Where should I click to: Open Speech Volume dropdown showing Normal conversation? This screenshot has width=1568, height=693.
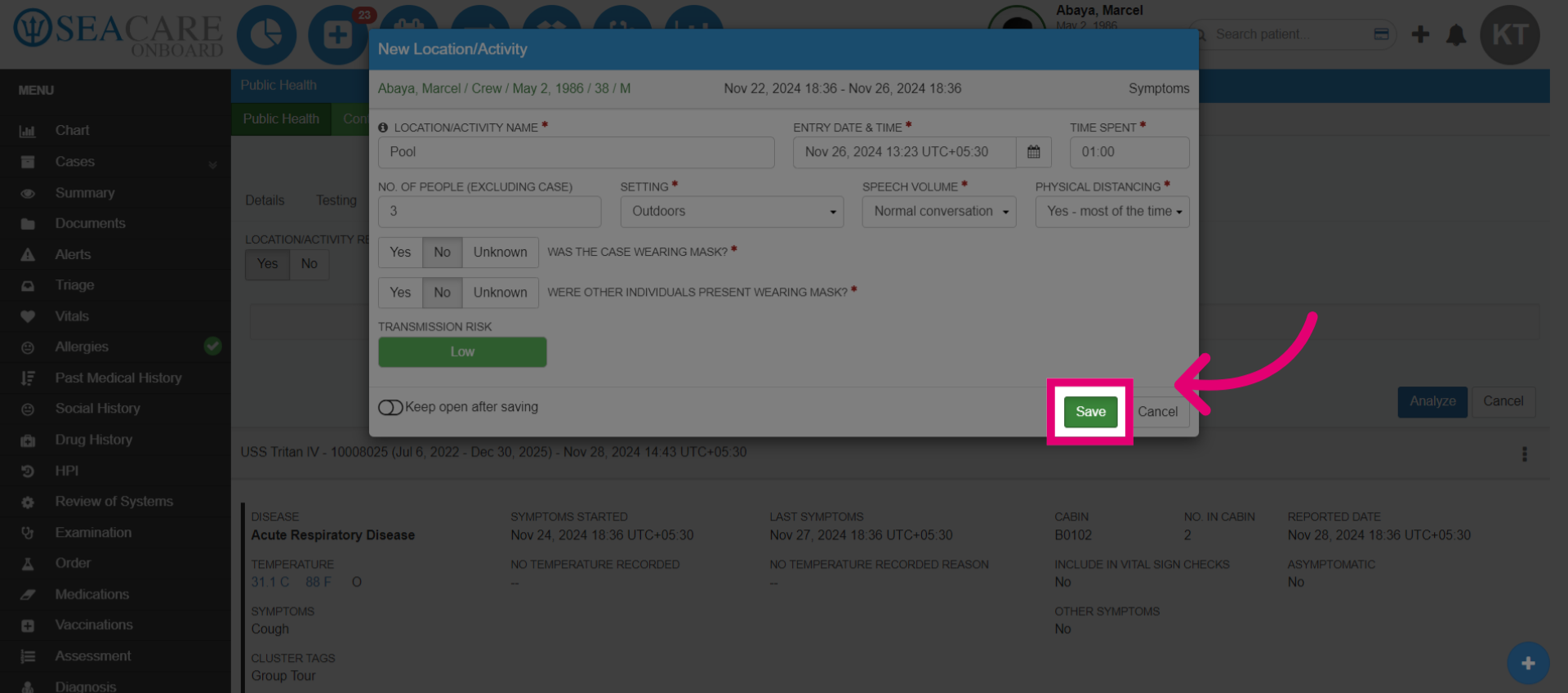click(939, 212)
